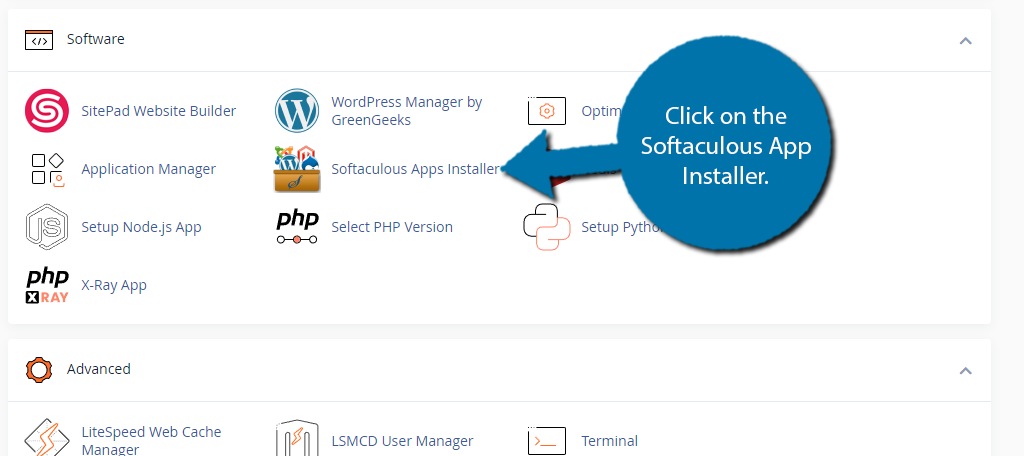
Task: Click the PHP version selector icon
Action: pos(297,227)
